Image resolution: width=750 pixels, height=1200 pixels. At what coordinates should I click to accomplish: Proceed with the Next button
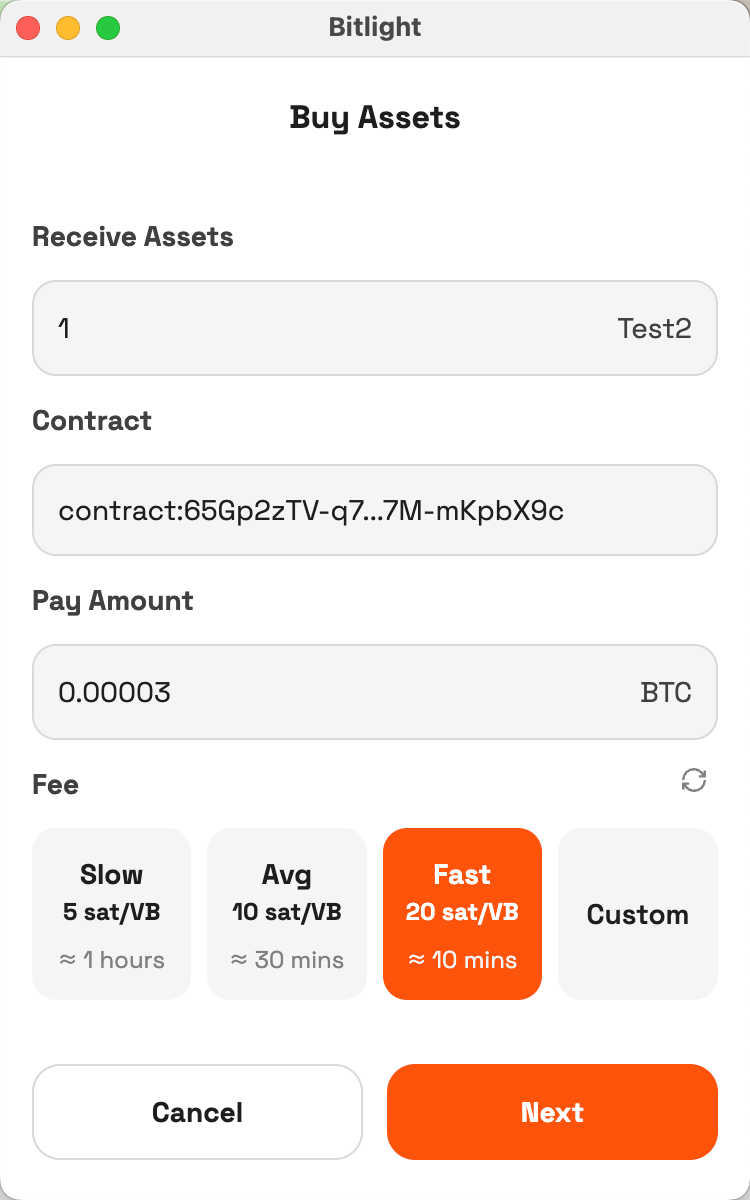tap(552, 1112)
